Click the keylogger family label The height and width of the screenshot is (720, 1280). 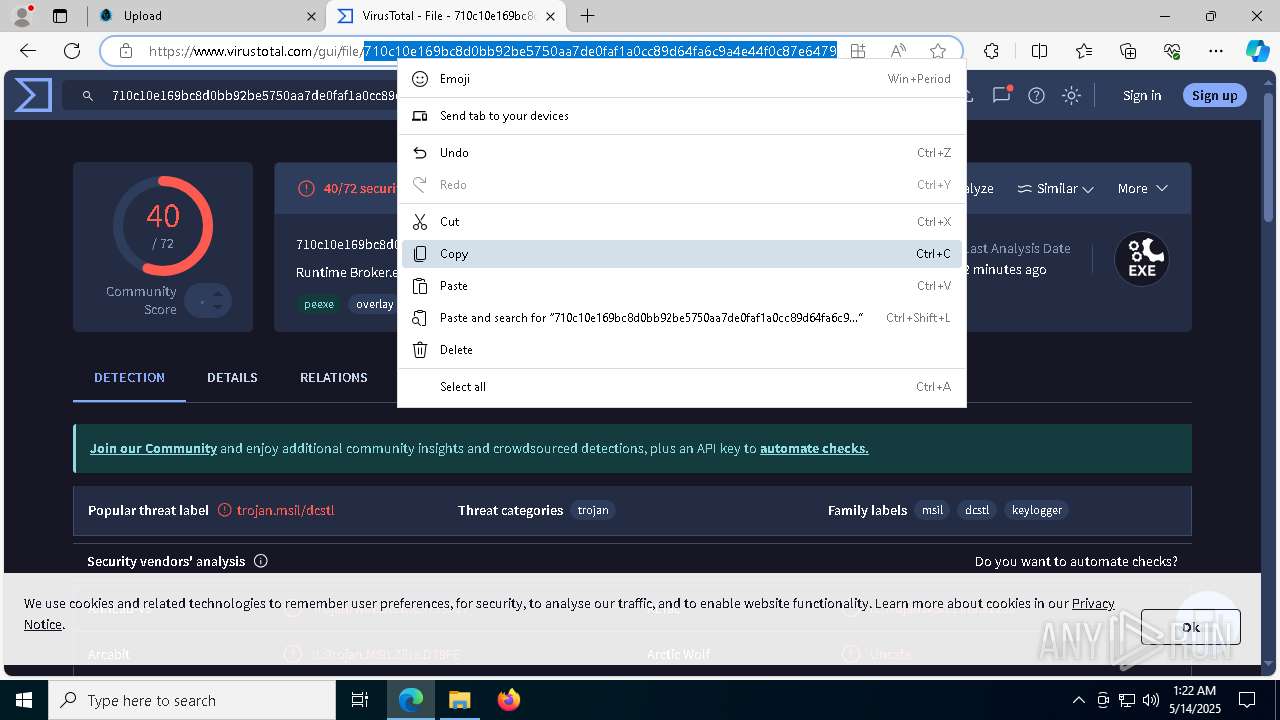1037,510
